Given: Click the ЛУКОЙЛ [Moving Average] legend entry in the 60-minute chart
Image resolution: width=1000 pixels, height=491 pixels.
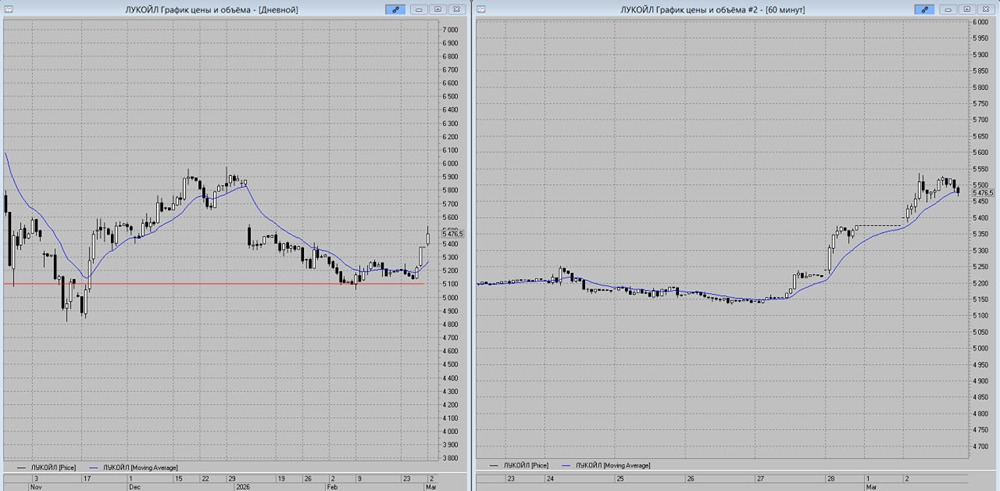Looking at the screenshot, I should pos(605,465).
